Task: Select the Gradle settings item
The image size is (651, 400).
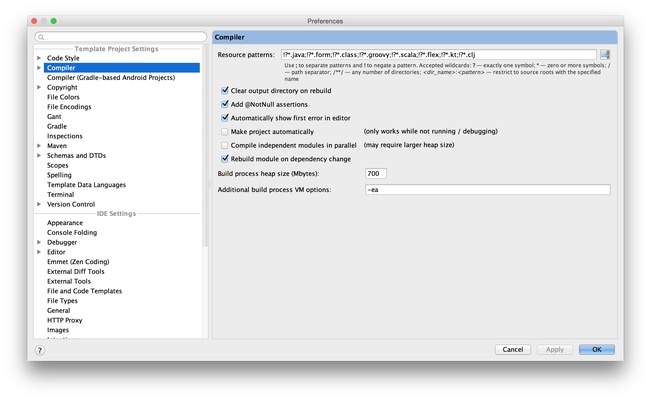Action: (x=57, y=126)
